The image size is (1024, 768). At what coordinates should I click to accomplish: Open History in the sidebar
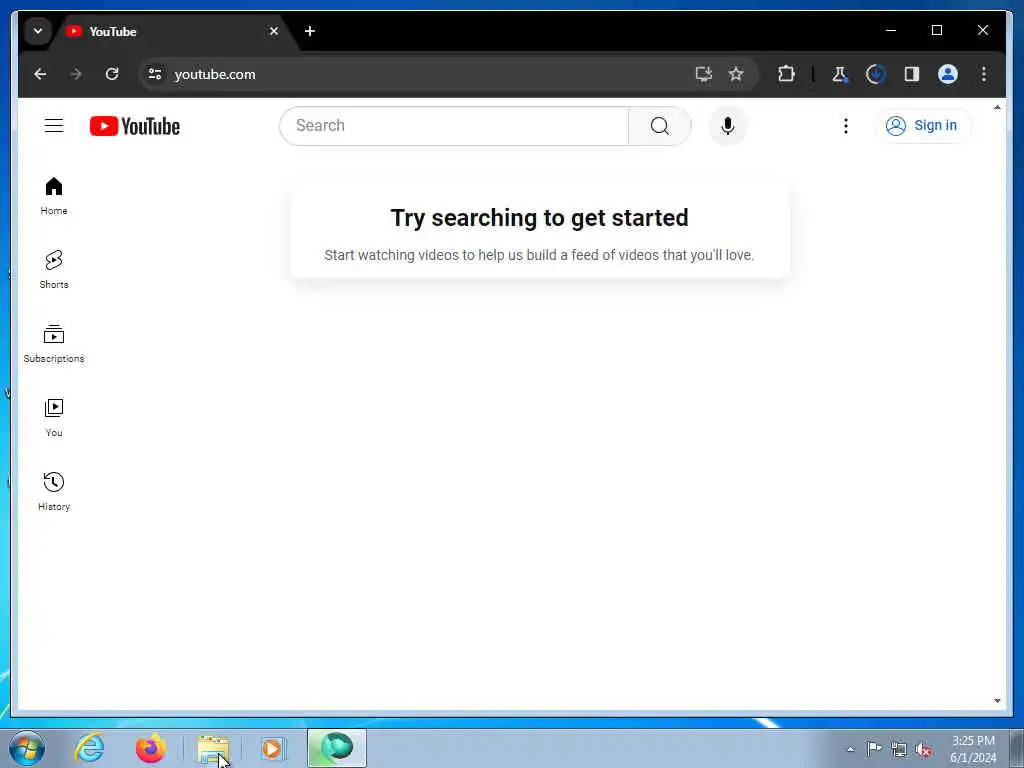point(54,491)
